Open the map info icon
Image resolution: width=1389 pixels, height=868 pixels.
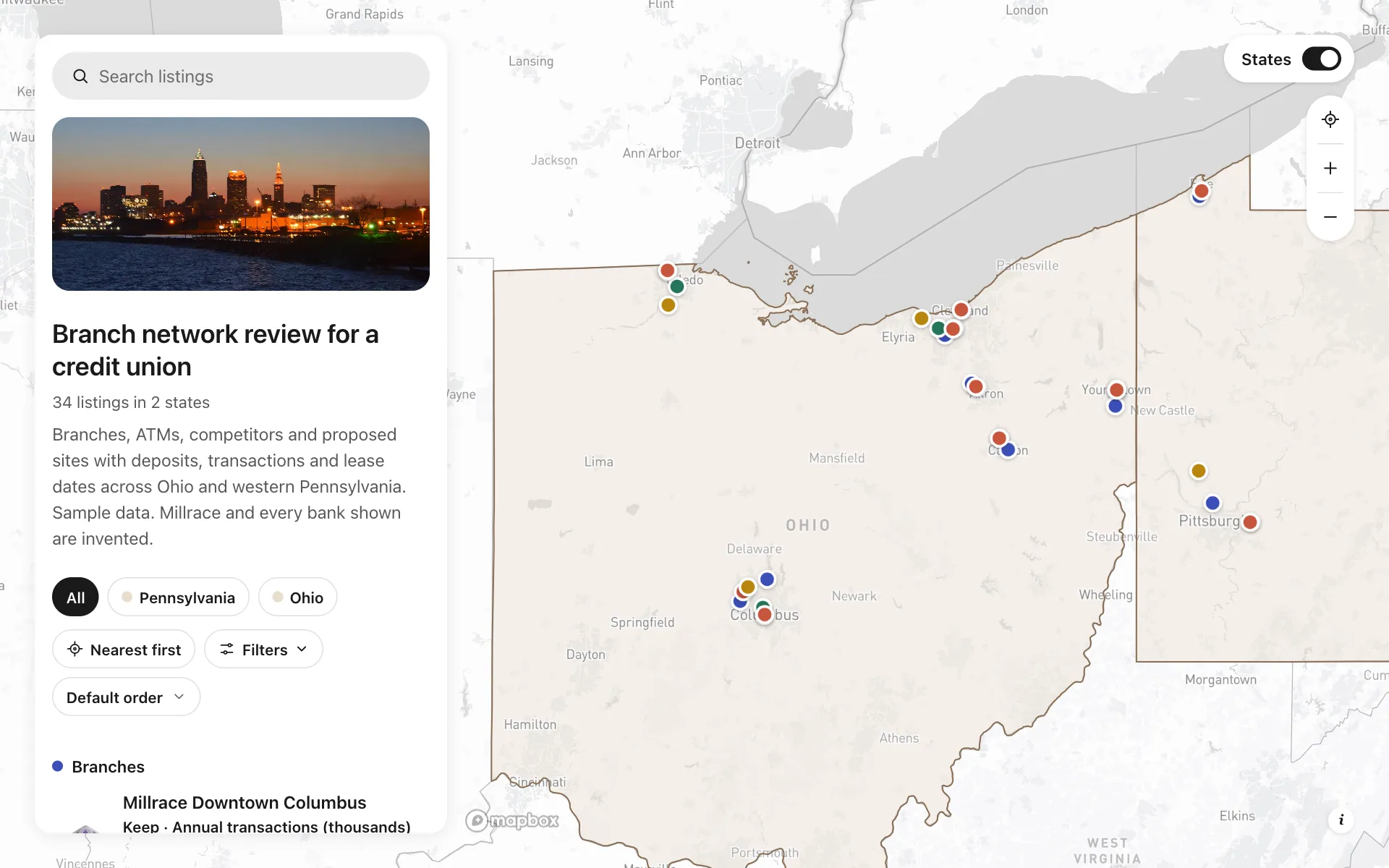click(1341, 820)
